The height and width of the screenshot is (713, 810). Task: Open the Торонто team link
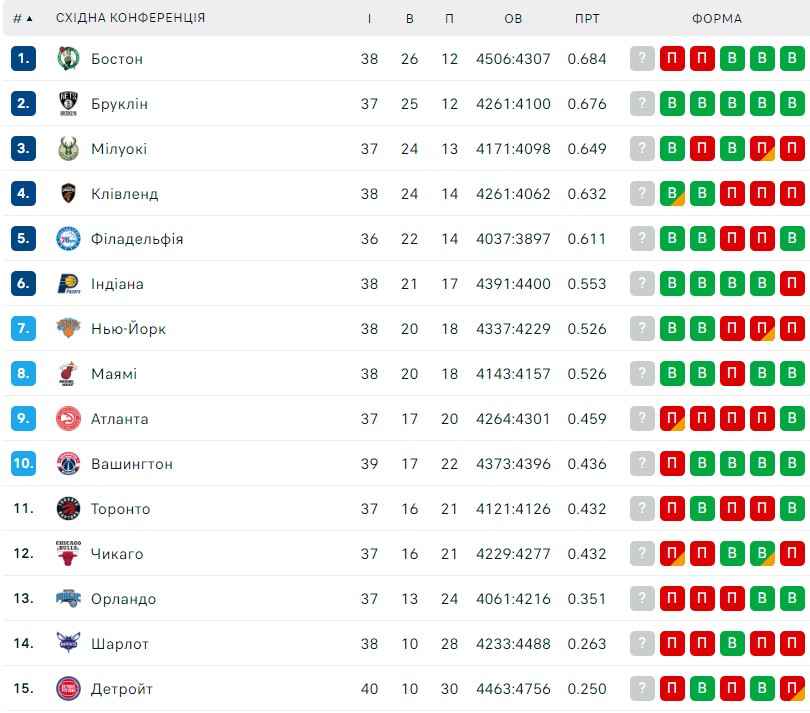pos(120,509)
